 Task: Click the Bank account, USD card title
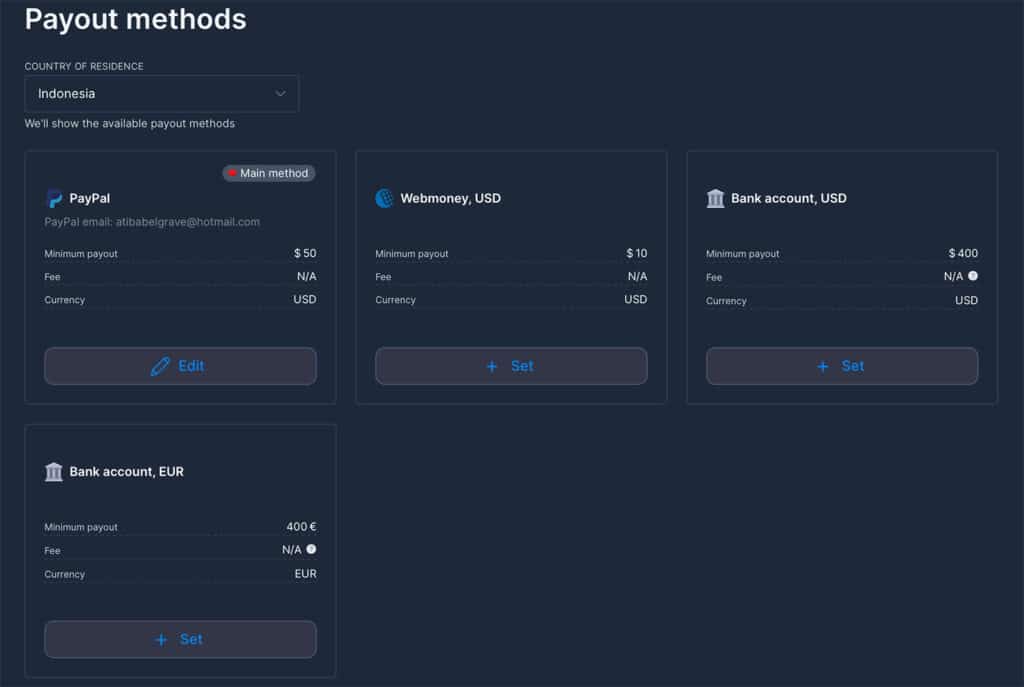pyautogui.click(x=788, y=199)
